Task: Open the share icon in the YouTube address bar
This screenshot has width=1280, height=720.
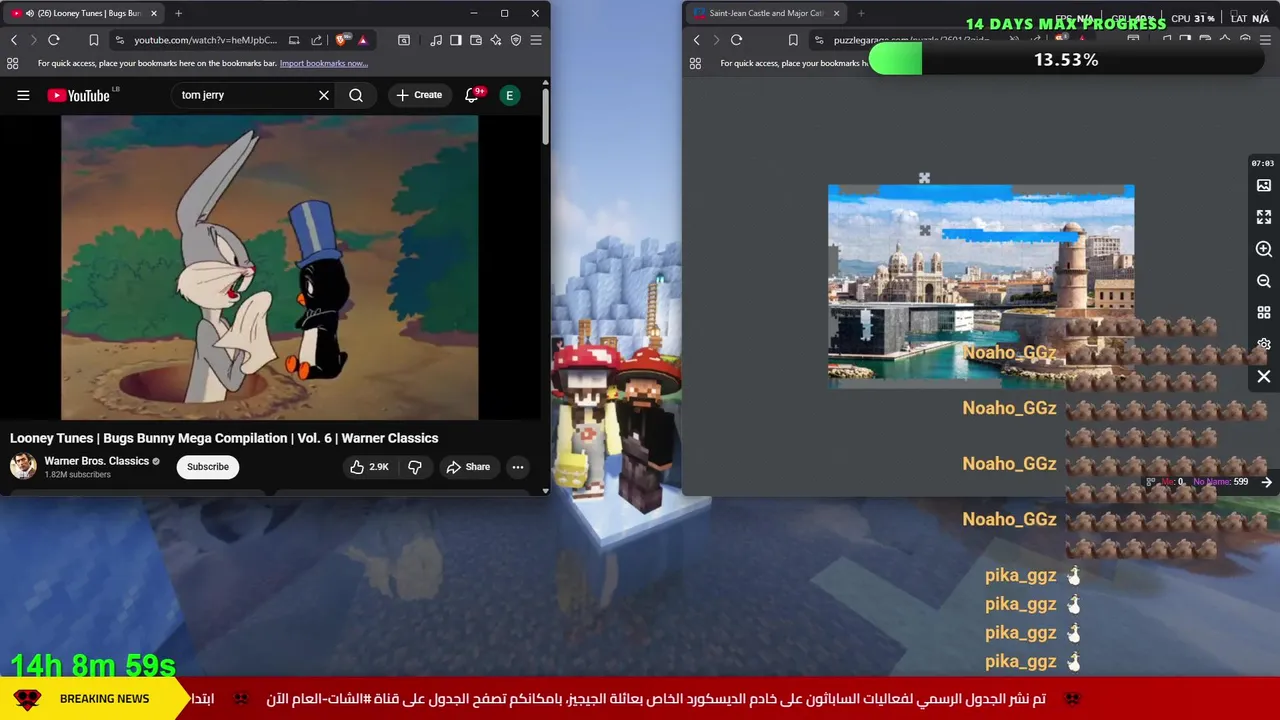Action: coord(316,40)
